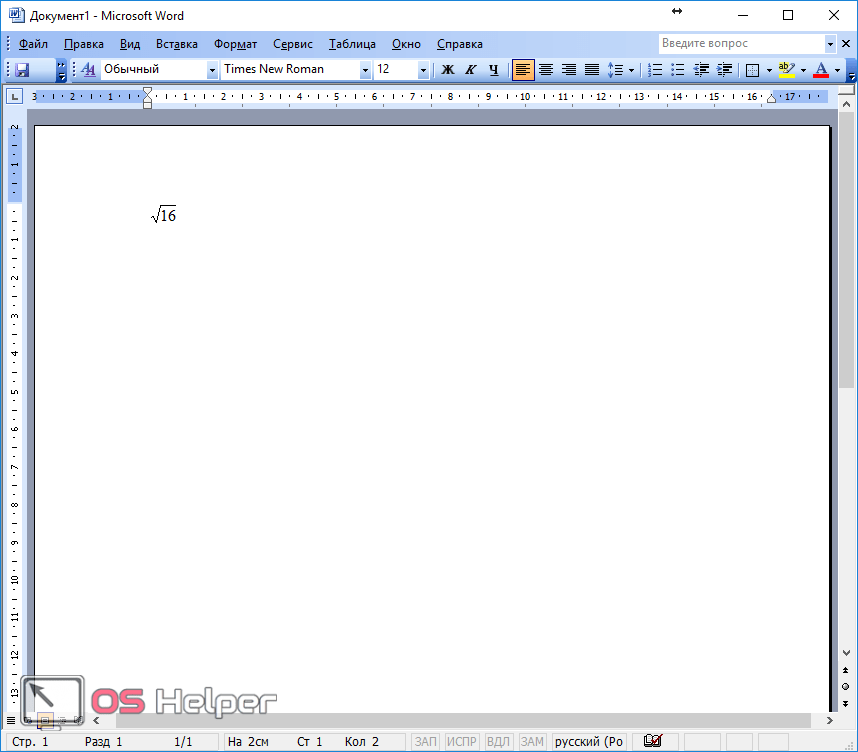Image resolution: width=858 pixels, height=752 pixels.
Task: Click the Save icon in the toolbar
Action: pyautogui.click(x=22, y=70)
